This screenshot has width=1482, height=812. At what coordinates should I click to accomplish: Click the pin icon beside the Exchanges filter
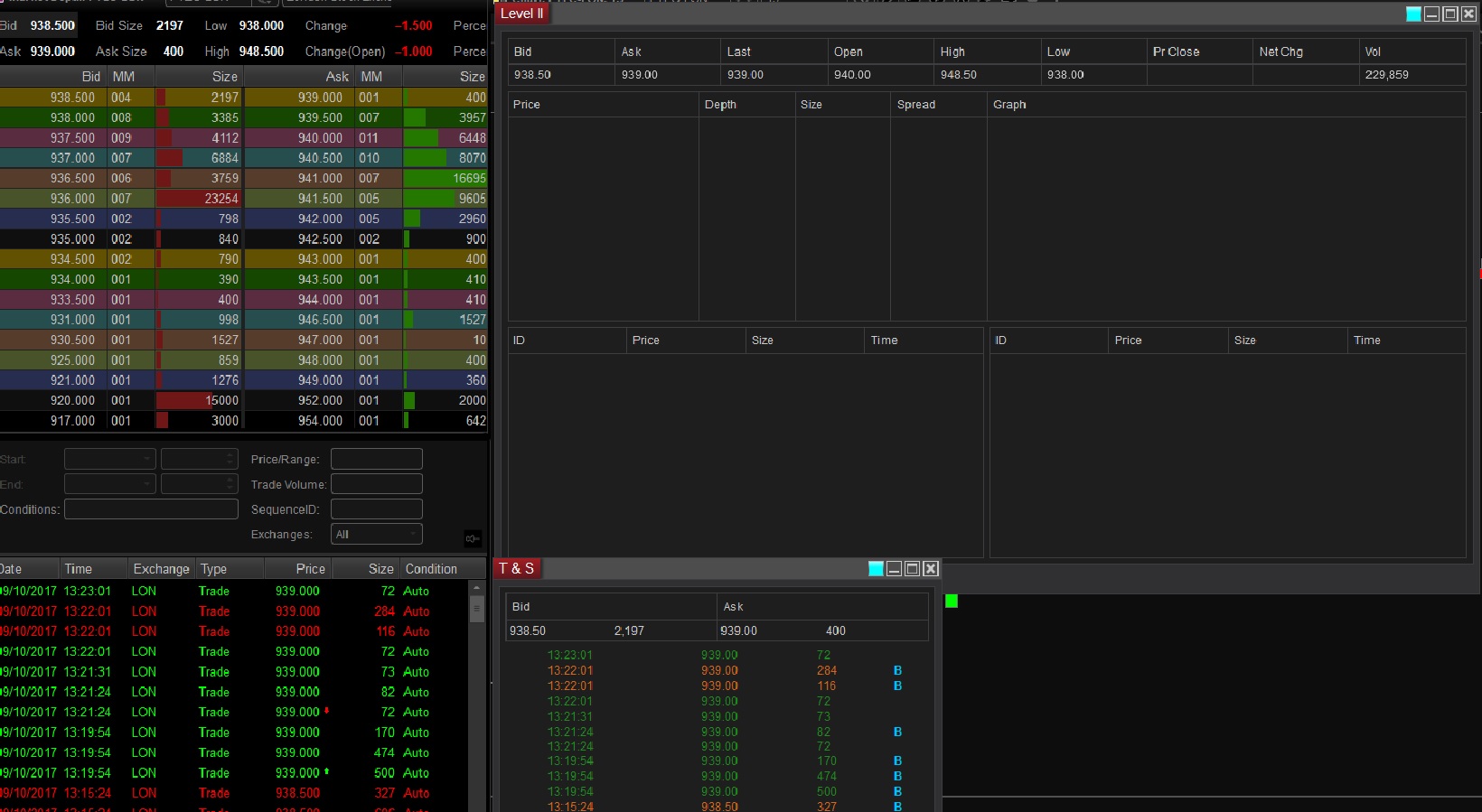pyautogui.click(x=473, y=538)
